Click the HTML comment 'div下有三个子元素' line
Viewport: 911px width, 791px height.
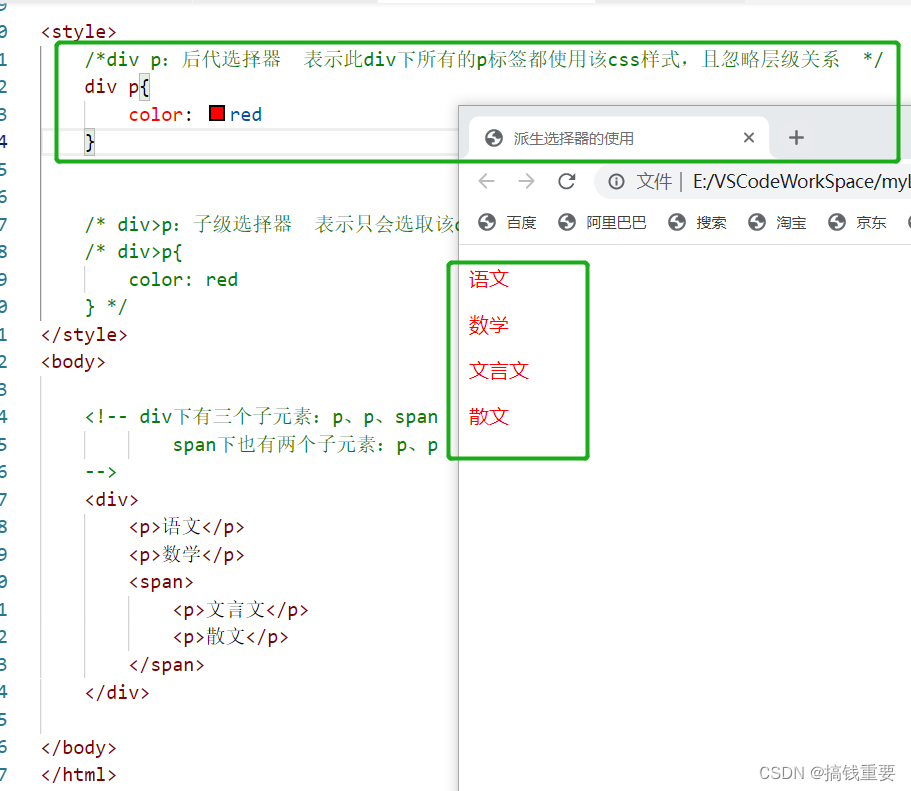click(x=261, y=417)
